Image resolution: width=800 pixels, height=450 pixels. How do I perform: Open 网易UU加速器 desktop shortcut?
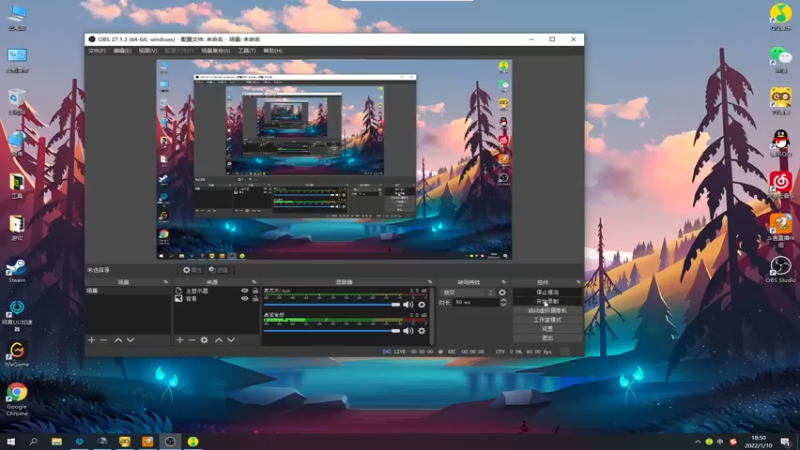pyautogui.click(x=16, y=315)
